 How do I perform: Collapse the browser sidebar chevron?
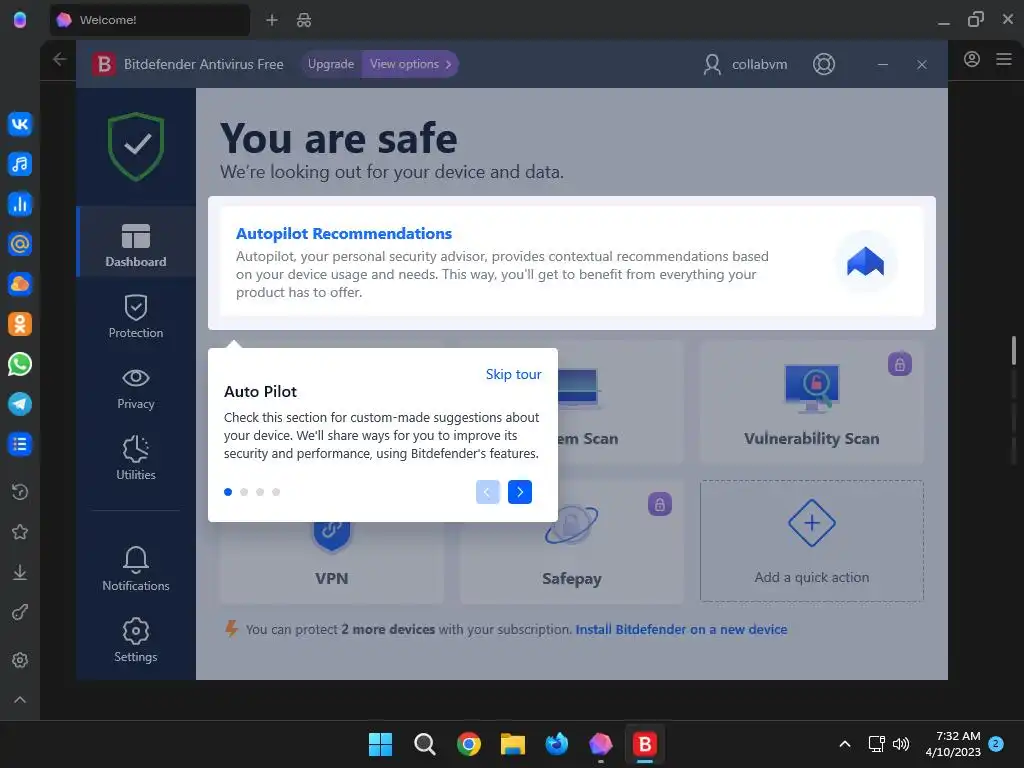click(20, 699)
